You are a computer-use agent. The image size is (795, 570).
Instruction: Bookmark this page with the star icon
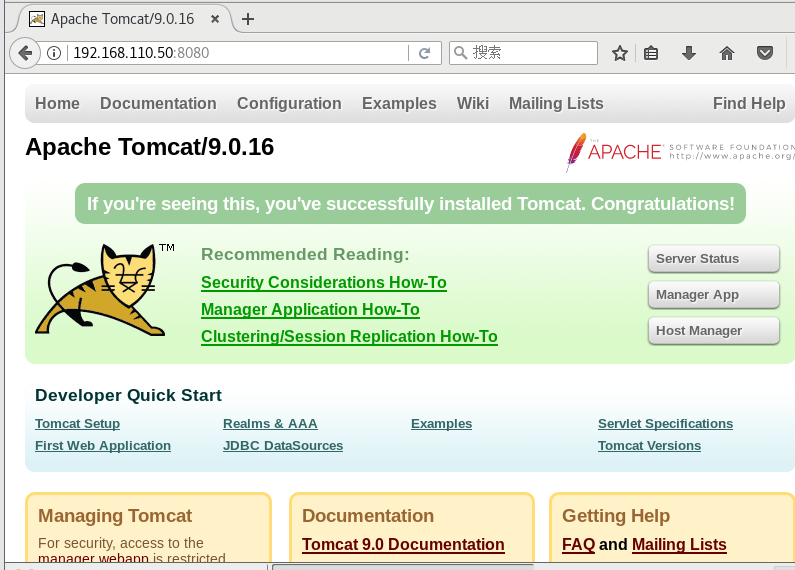(x=620, y=53)
